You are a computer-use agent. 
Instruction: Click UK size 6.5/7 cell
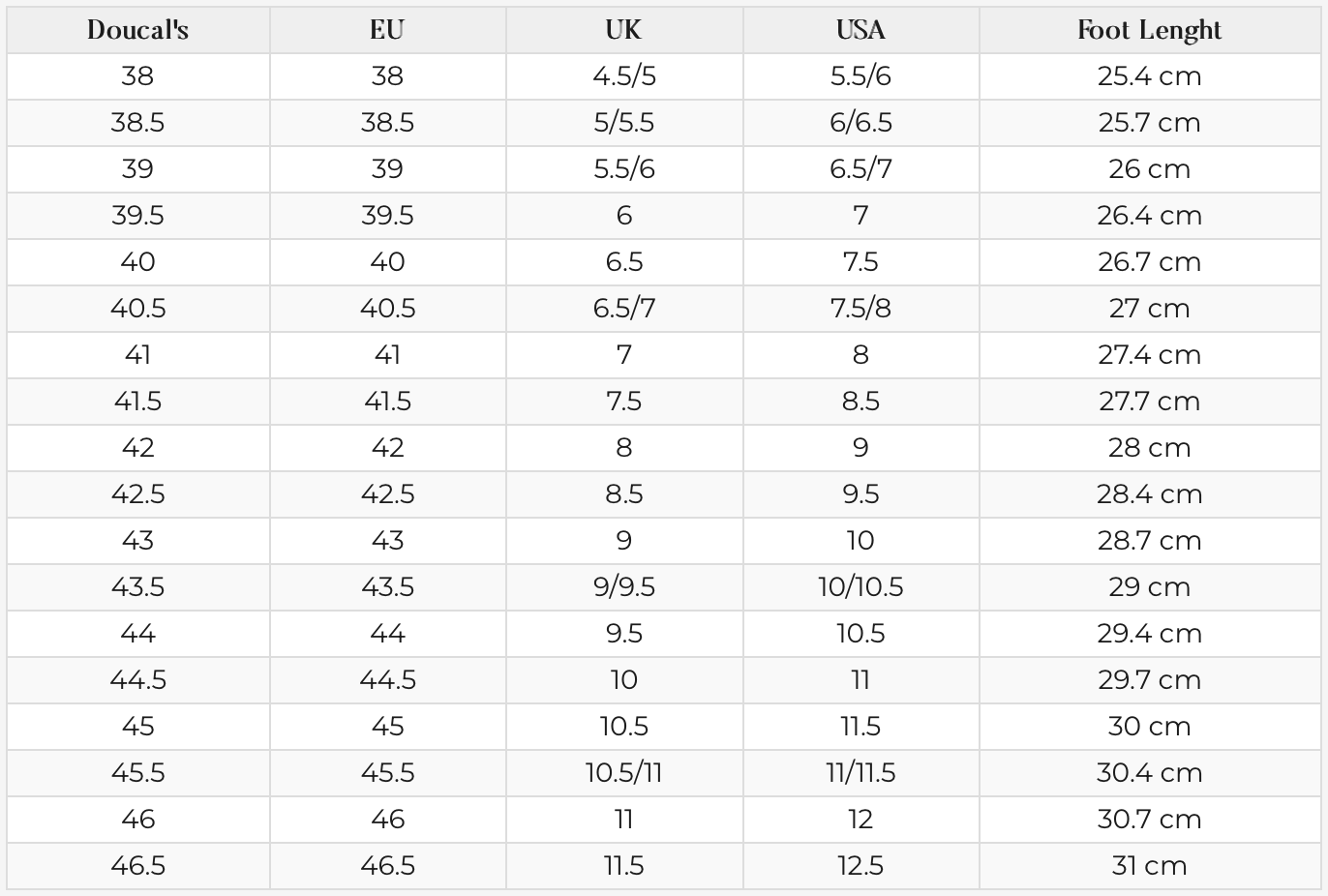pos(623,309)
